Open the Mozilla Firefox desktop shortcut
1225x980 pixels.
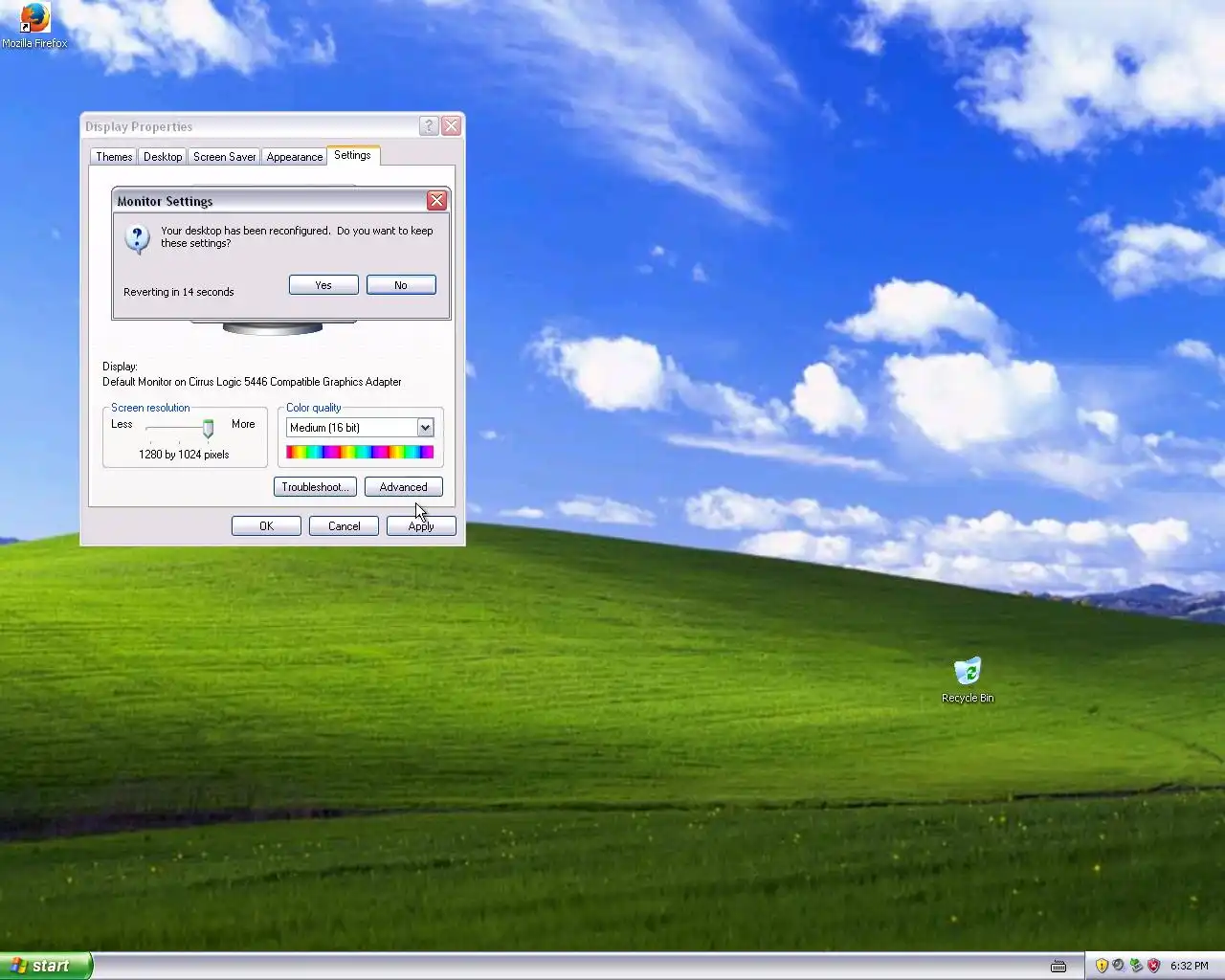(x=34, y=25)
